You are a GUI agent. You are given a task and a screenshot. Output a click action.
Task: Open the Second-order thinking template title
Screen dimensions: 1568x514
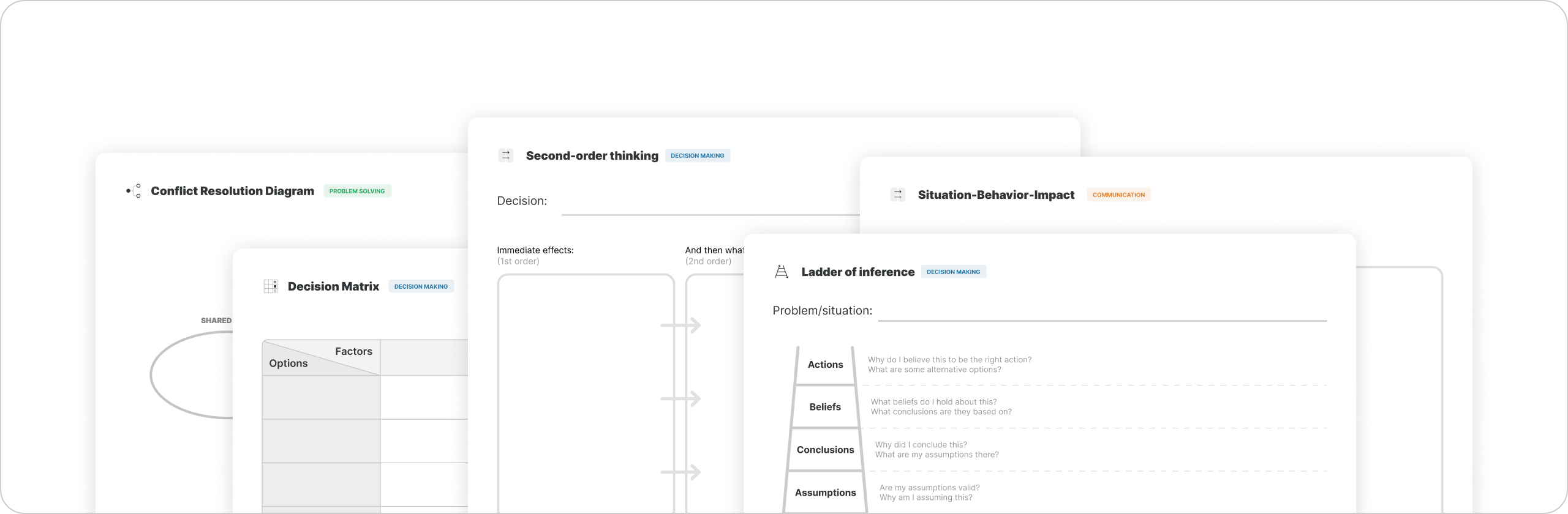tap(592, 155)
